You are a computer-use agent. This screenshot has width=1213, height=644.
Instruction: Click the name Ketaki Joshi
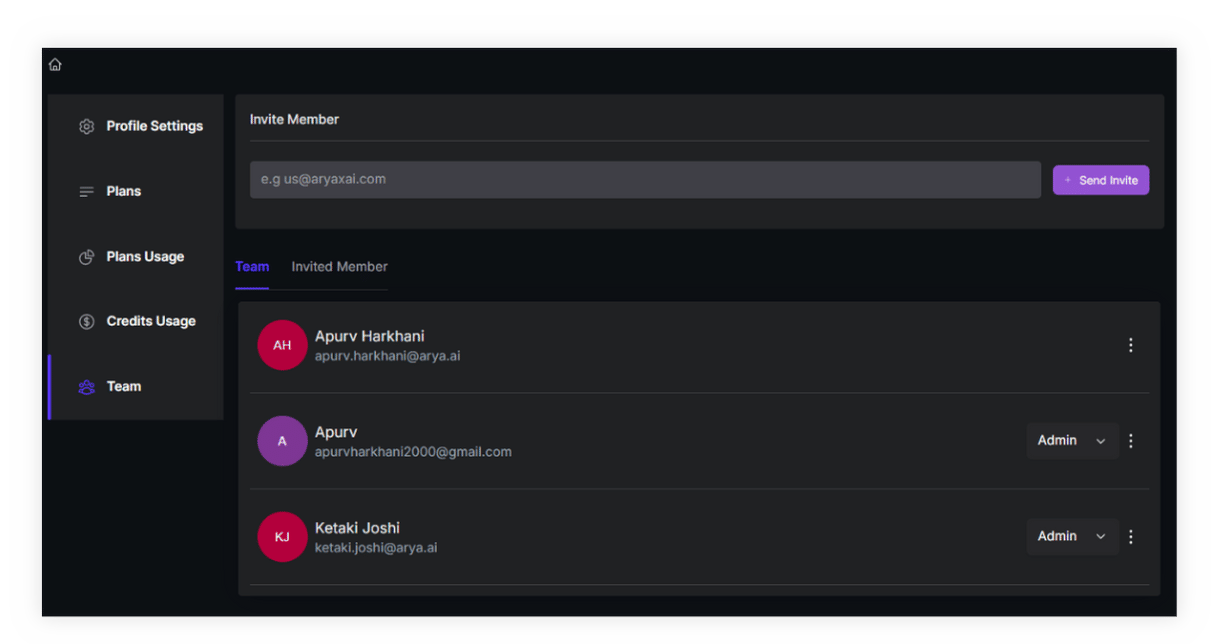click(x=357, y=528)
